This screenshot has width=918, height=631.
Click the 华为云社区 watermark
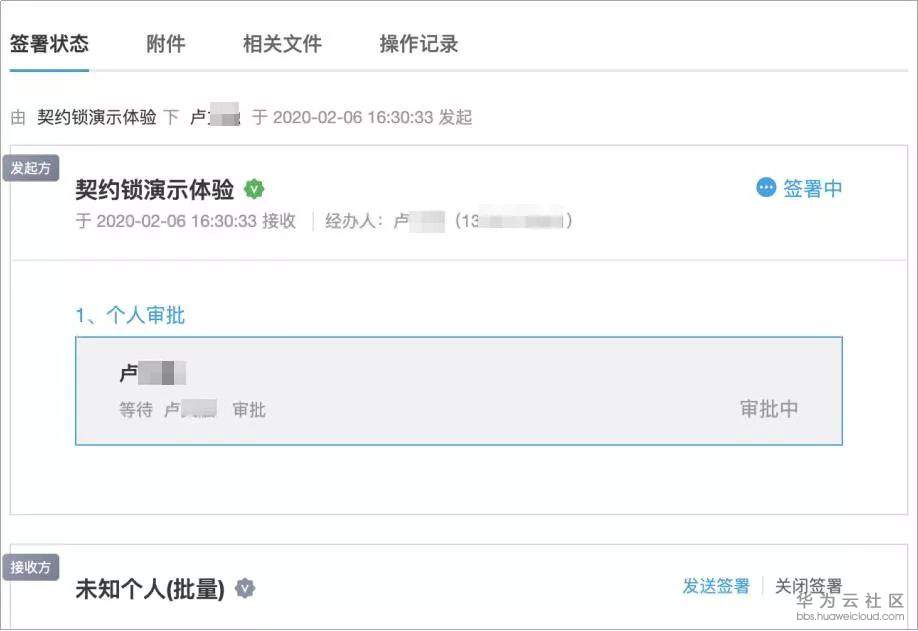point(850,602)
